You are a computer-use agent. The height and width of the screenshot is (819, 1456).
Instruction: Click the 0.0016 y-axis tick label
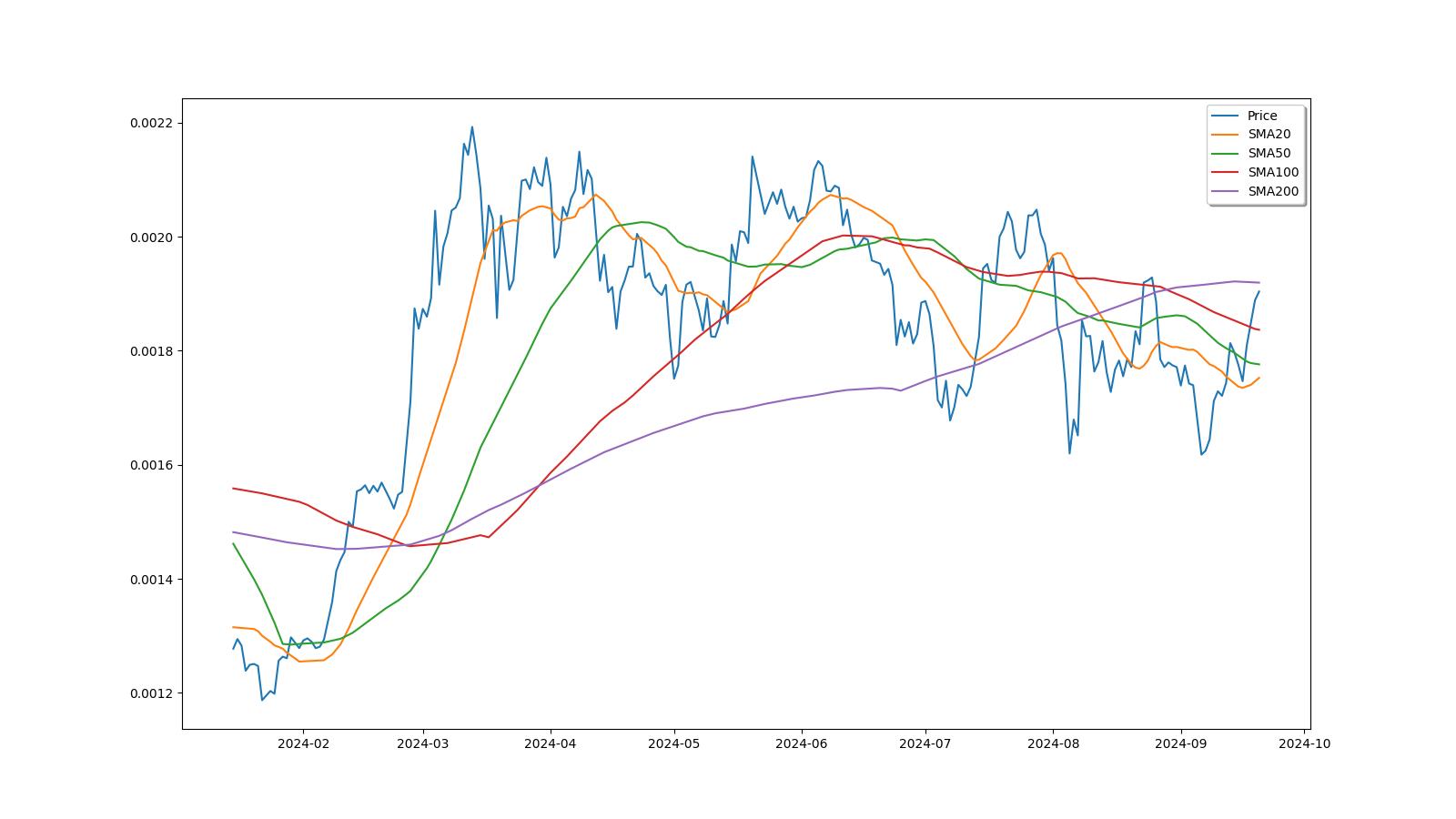point(153,466)
